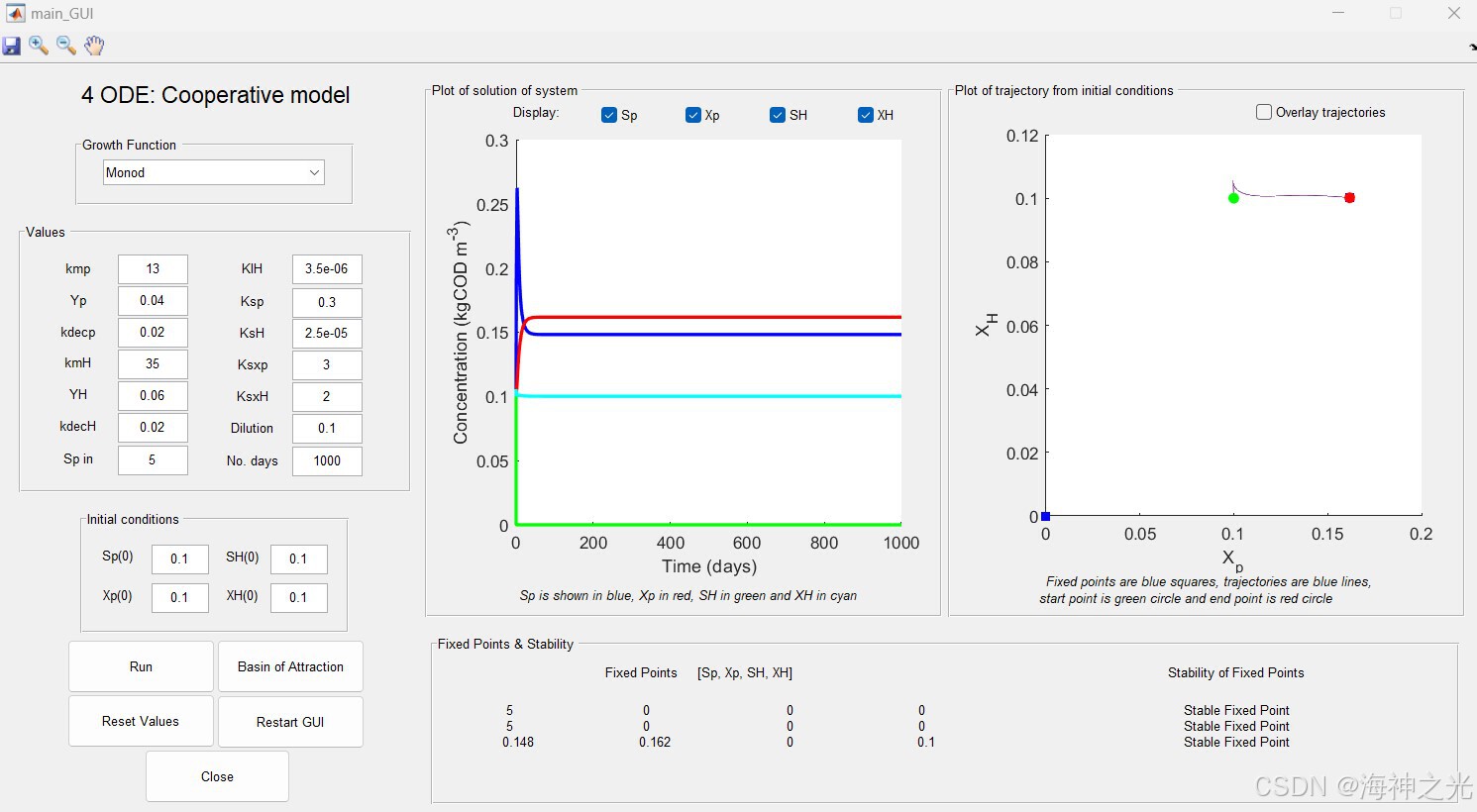The width and height of the screenshot is (1477, 812).
Task: Select the Zoom Out magnifier tool
Action: [x=66, y=46]
